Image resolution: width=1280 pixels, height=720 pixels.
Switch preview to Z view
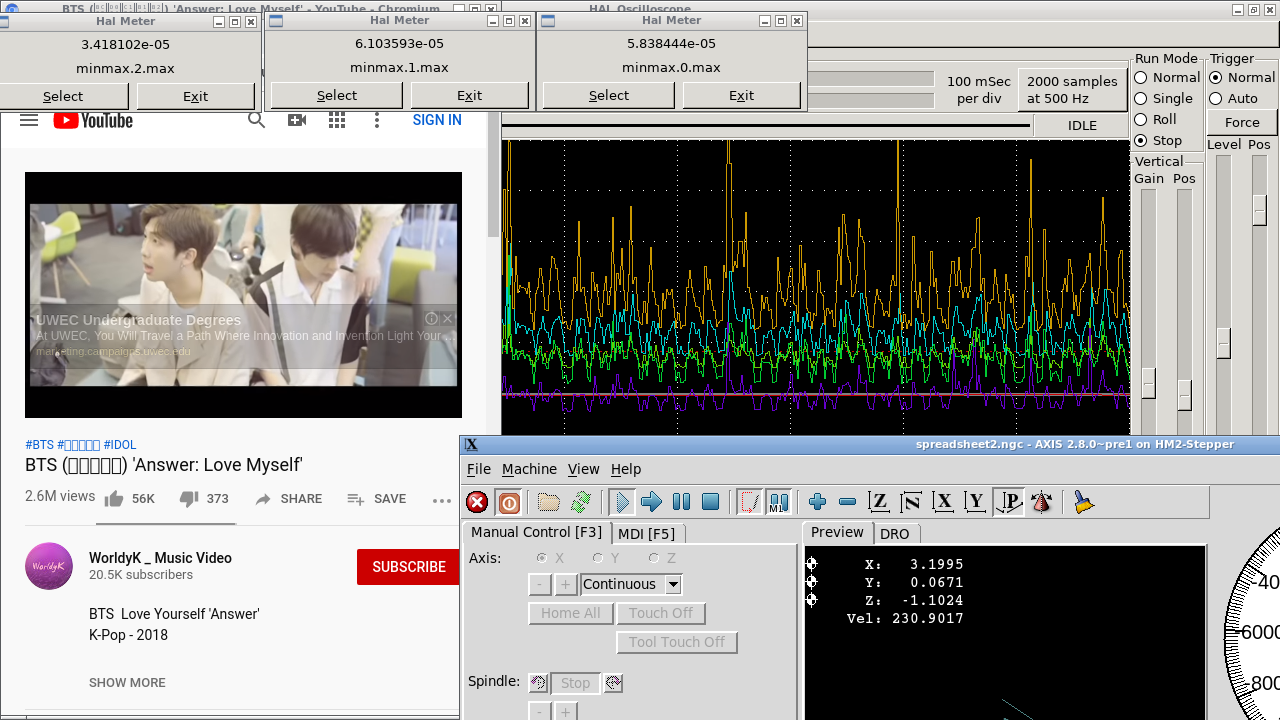coord(879,502)
